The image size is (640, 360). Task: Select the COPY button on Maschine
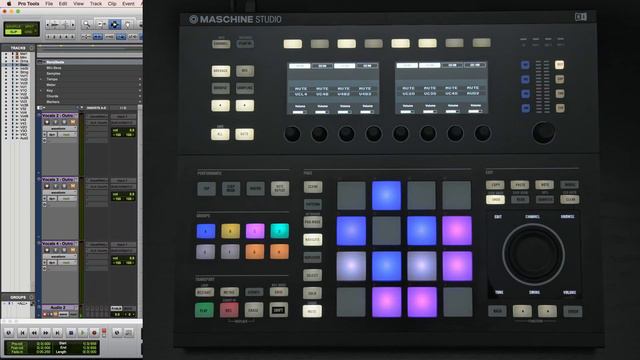495,185
